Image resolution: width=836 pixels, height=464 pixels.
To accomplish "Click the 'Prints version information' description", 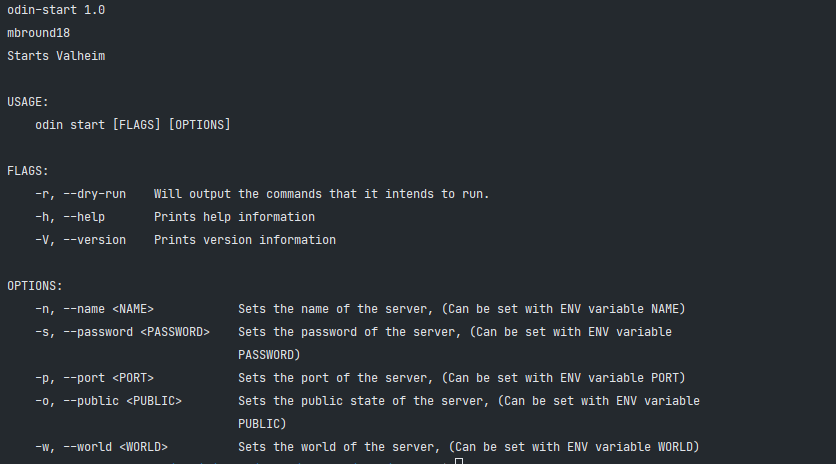I will click(245, 240).
